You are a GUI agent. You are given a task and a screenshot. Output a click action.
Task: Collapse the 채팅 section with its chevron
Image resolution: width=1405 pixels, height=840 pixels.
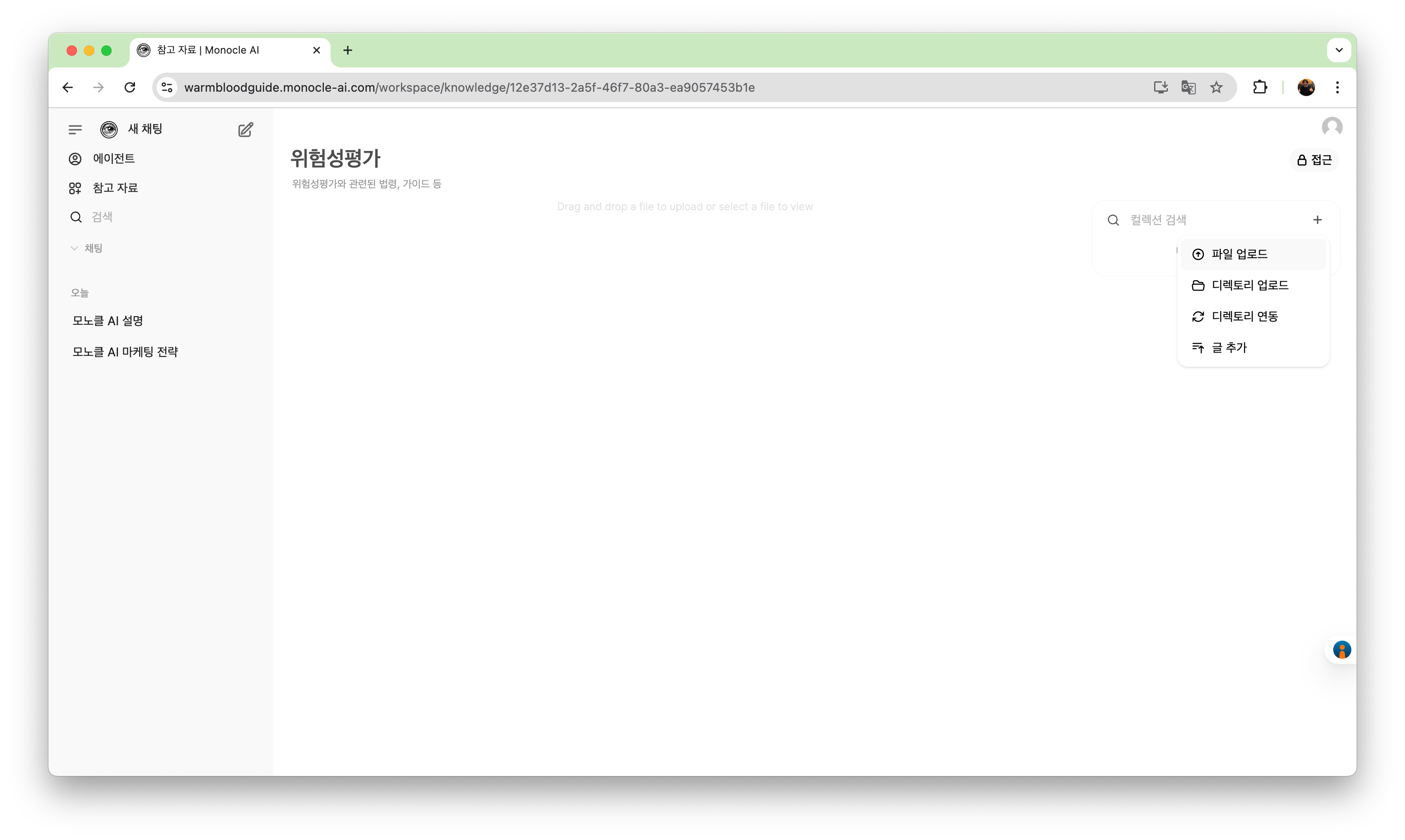click(74, 248)
